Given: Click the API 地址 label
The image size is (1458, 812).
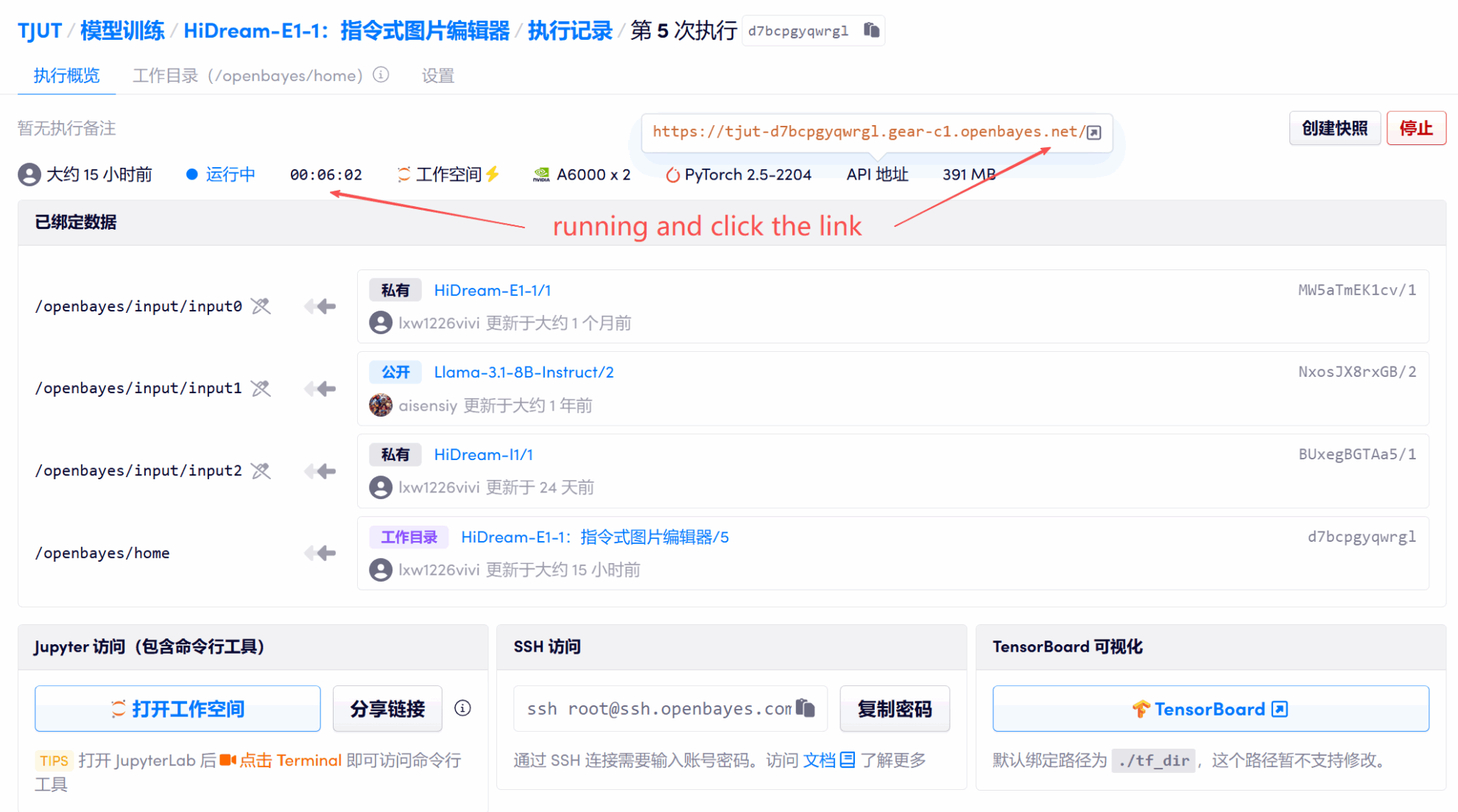Looking at the screenshot, I should 877,174.
